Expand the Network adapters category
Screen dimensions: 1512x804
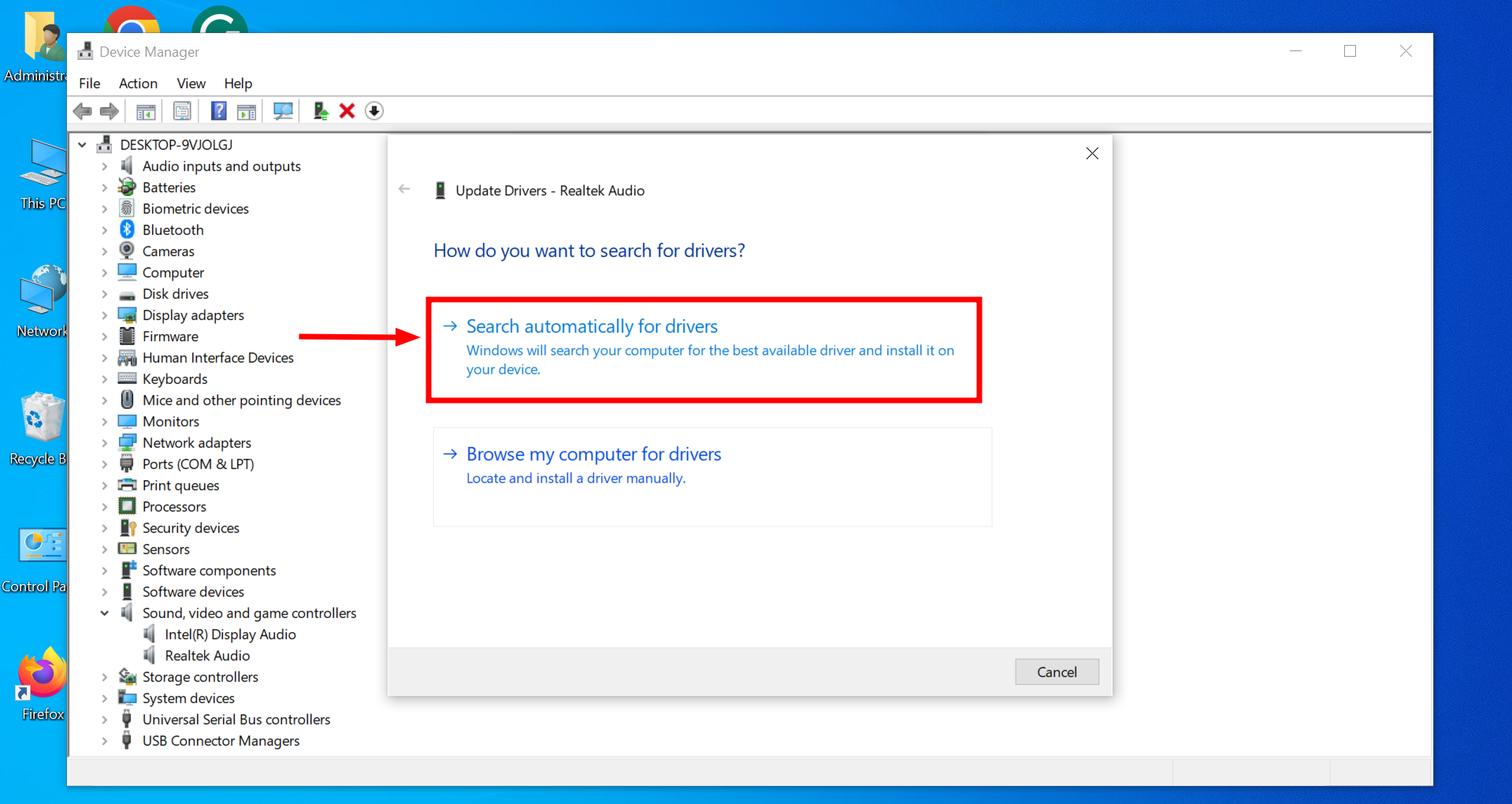tap(105, 442)
